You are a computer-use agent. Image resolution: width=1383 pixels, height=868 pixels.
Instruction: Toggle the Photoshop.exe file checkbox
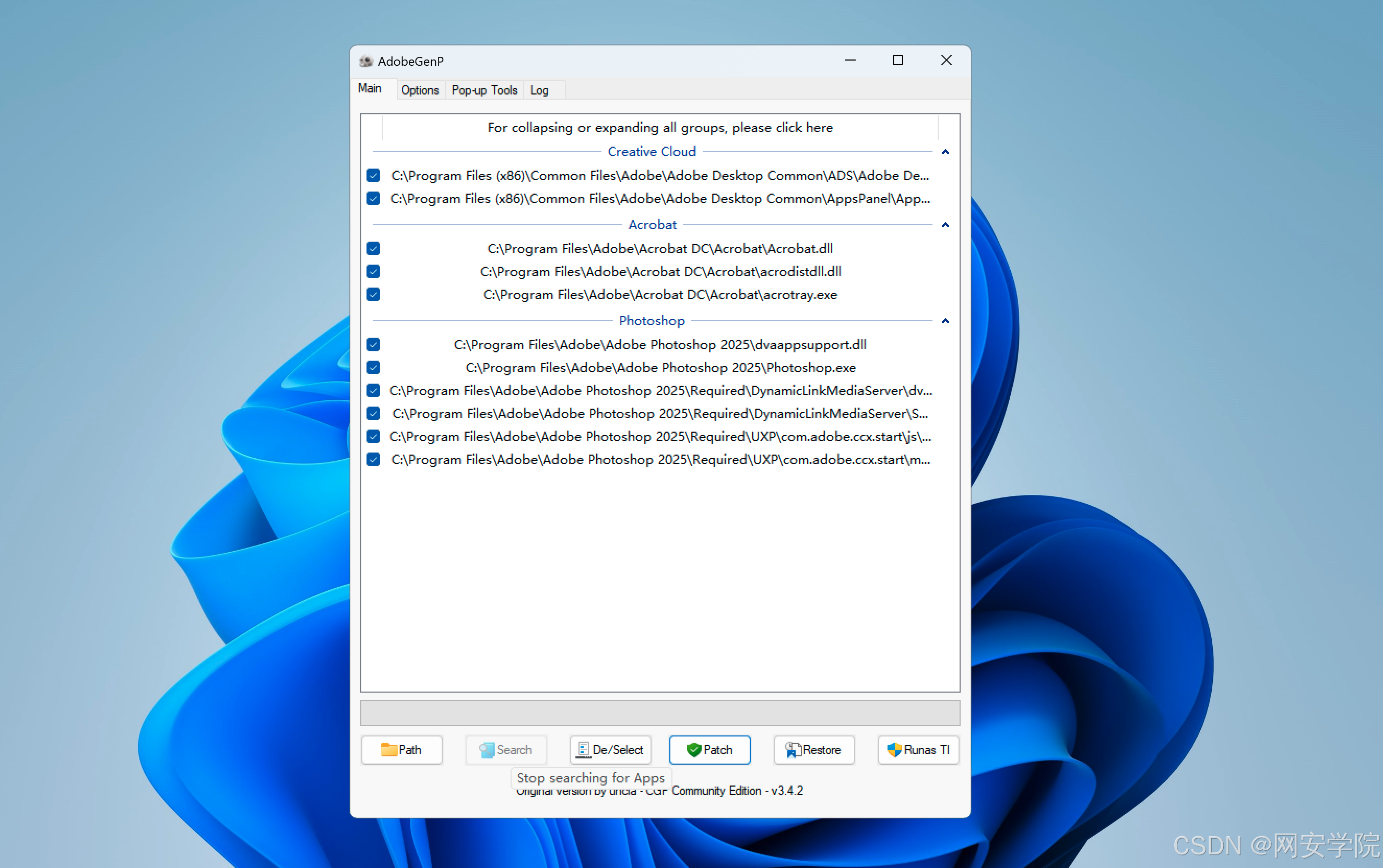pos(373,367)
